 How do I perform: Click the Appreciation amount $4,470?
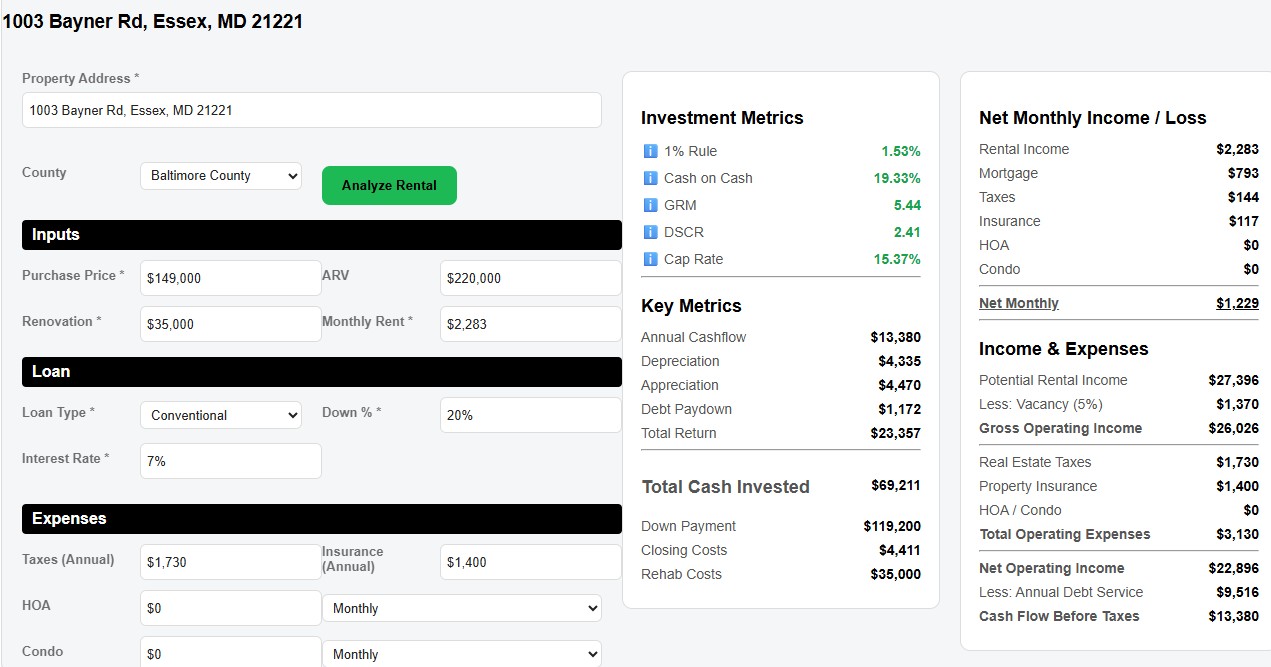900,385
